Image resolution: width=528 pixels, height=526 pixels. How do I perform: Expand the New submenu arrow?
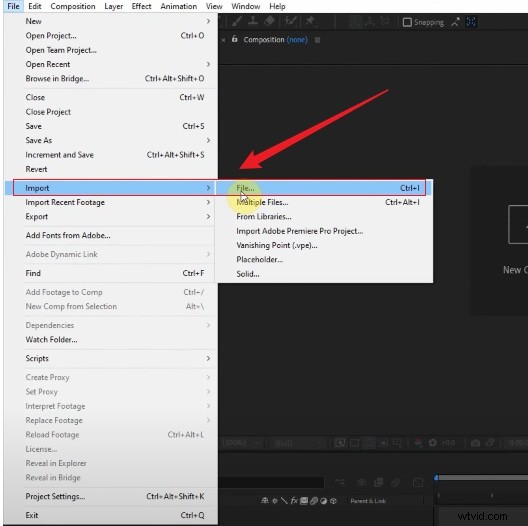208,21
